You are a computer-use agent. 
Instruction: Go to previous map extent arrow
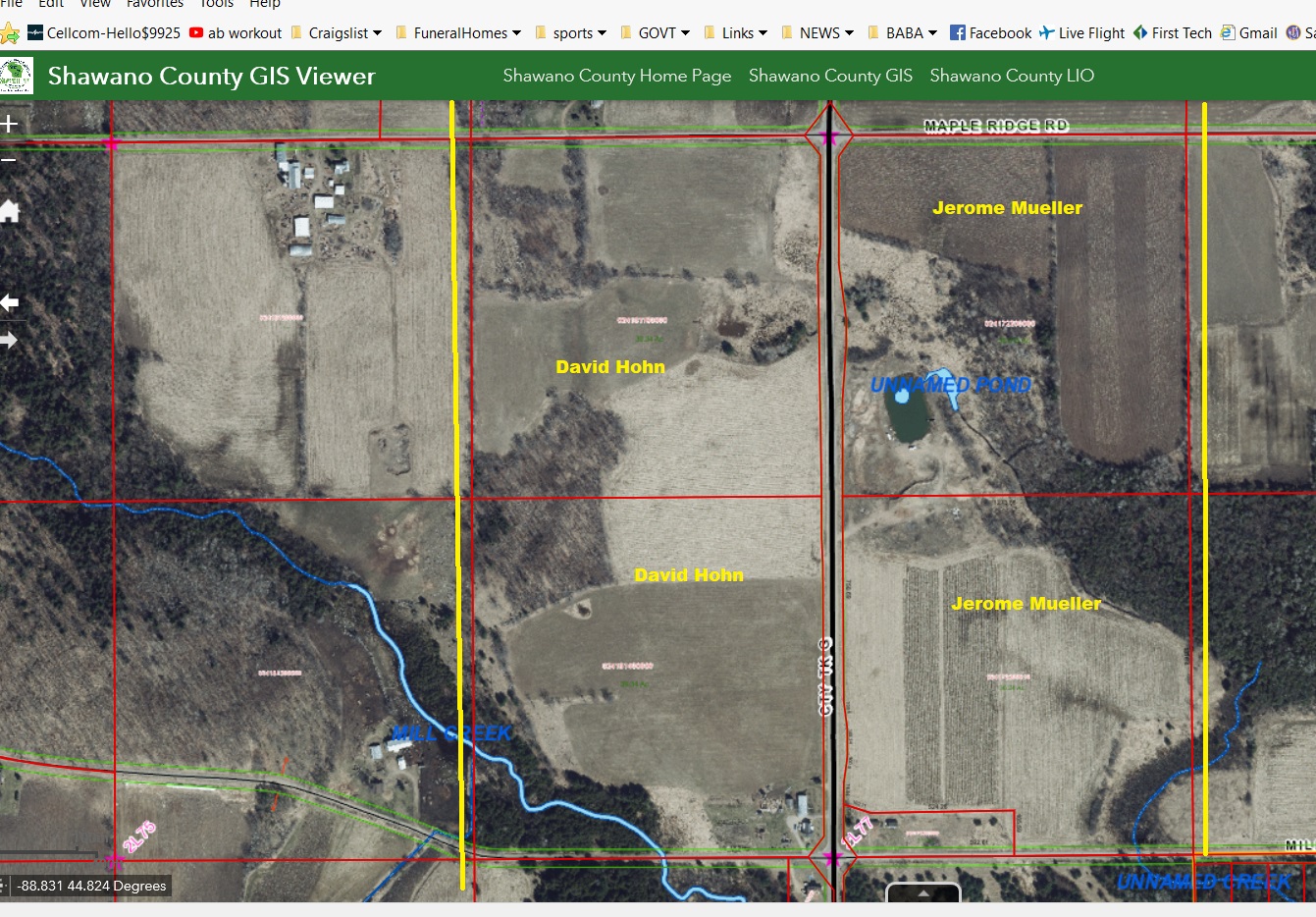10,303
